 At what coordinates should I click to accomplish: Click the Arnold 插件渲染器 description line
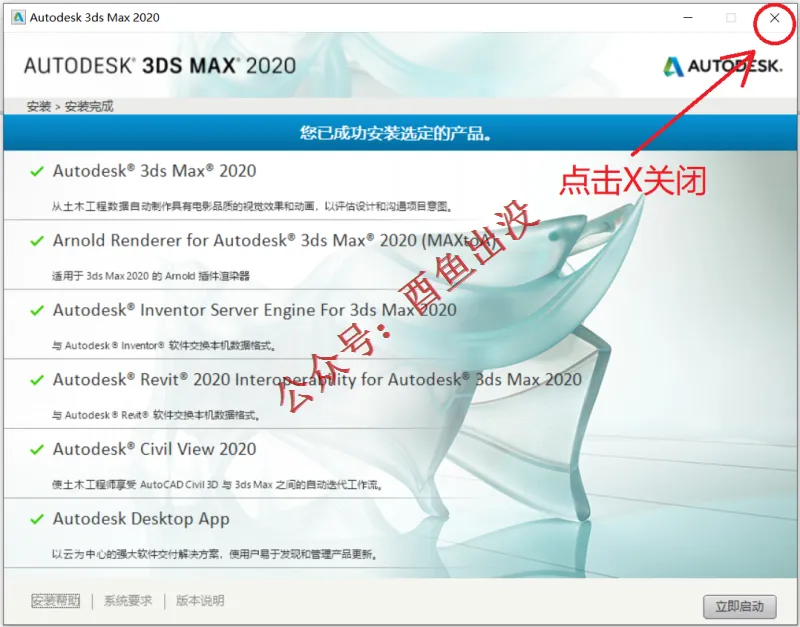tap(151, 276)
